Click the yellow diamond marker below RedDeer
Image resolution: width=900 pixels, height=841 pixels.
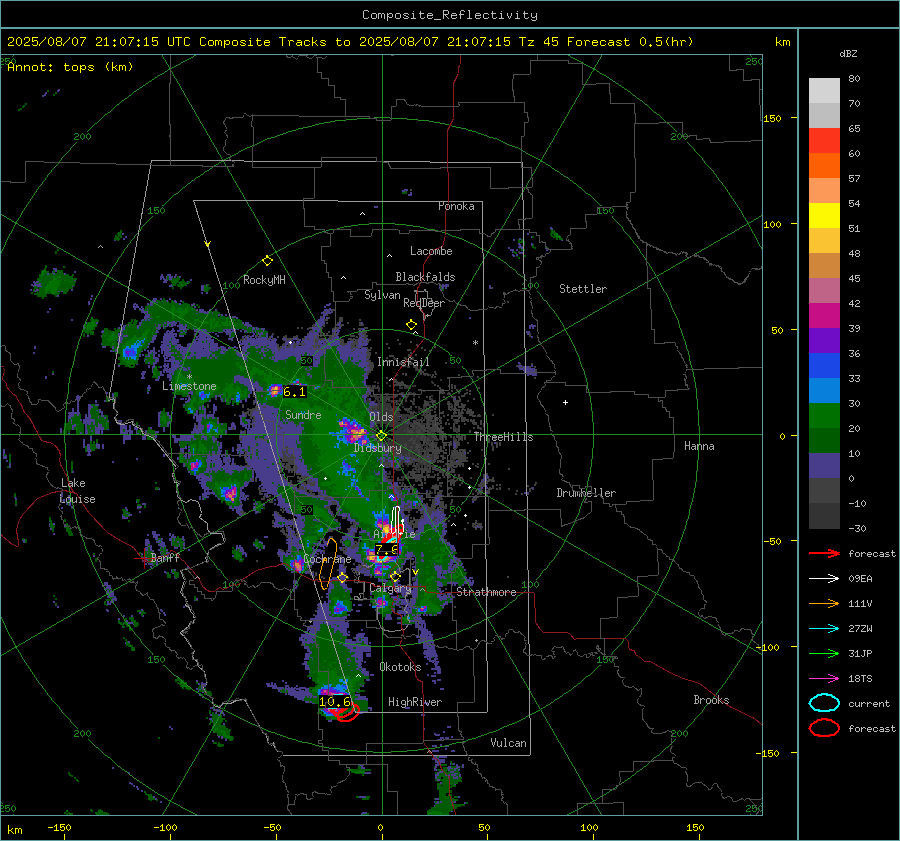coord(412,325)
